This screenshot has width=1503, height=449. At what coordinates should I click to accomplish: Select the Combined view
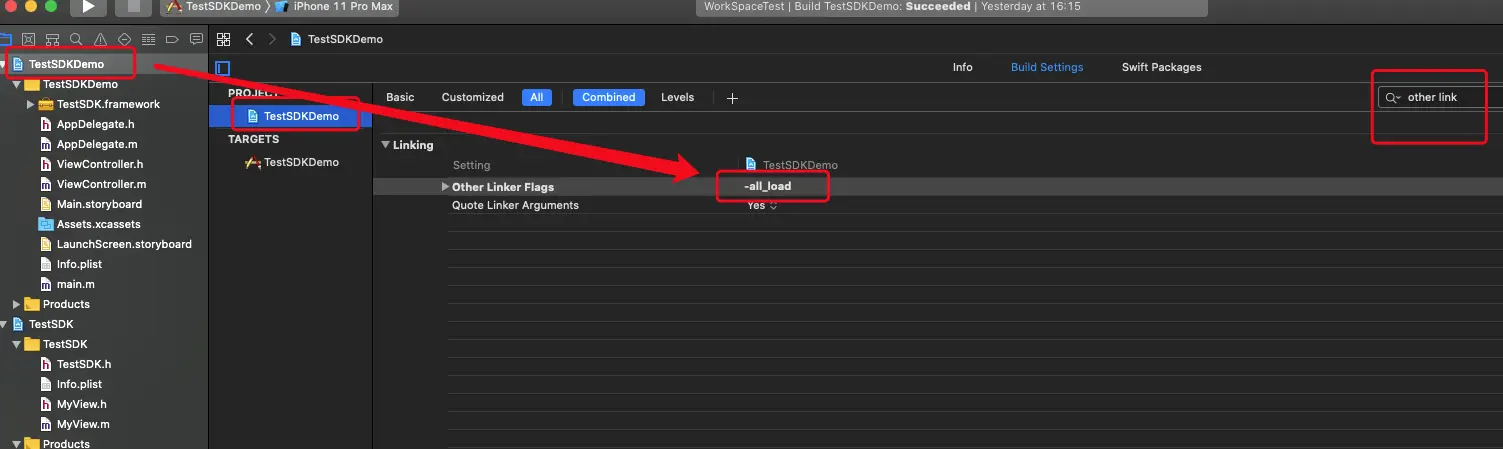point(609,97)
